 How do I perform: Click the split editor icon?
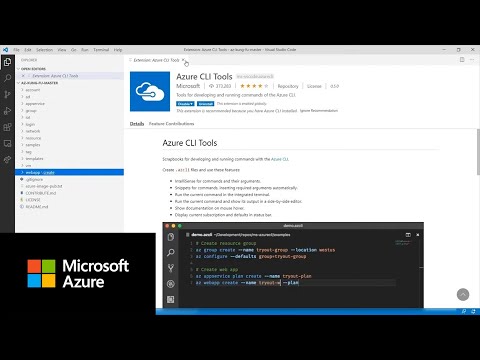462,60
